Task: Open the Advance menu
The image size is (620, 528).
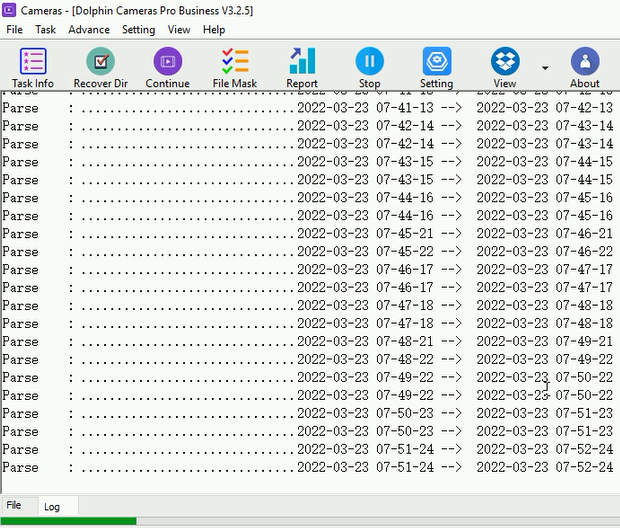Action: [89, 30]
